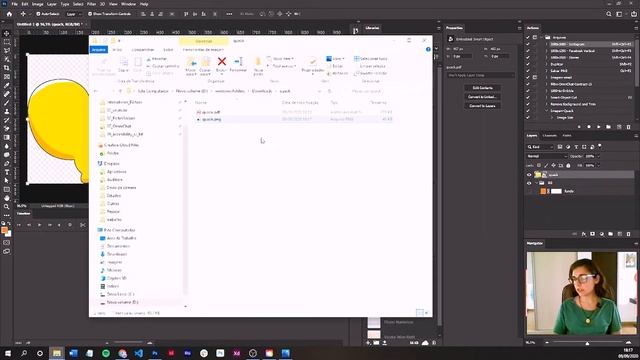Select the Gradient tool
This screenshot has height=360, width=640.
pyautogui.click(x=7, y=138)
